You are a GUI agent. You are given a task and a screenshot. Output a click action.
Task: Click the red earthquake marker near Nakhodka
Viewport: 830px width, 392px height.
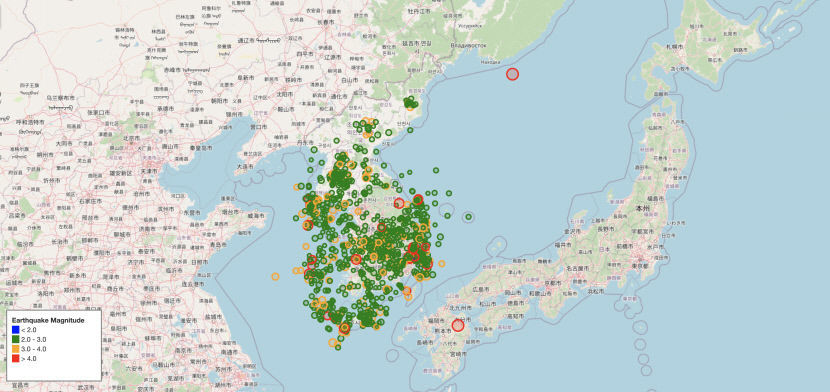512,74
